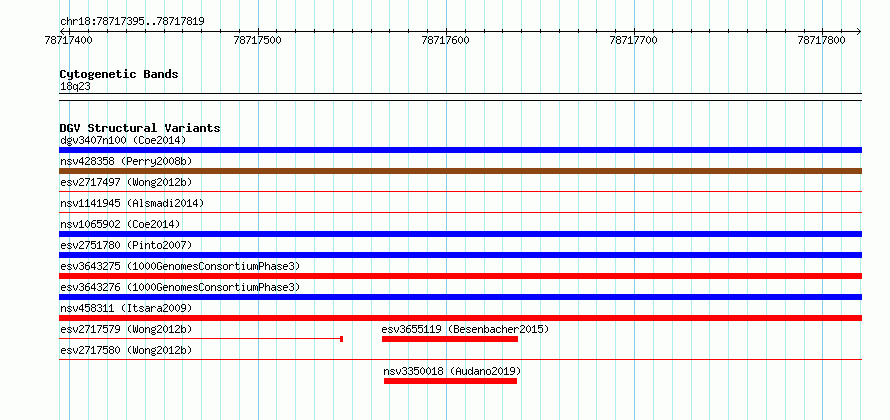Click the thin red line under nsv1141945
The image size is (890, 420).
460,213
